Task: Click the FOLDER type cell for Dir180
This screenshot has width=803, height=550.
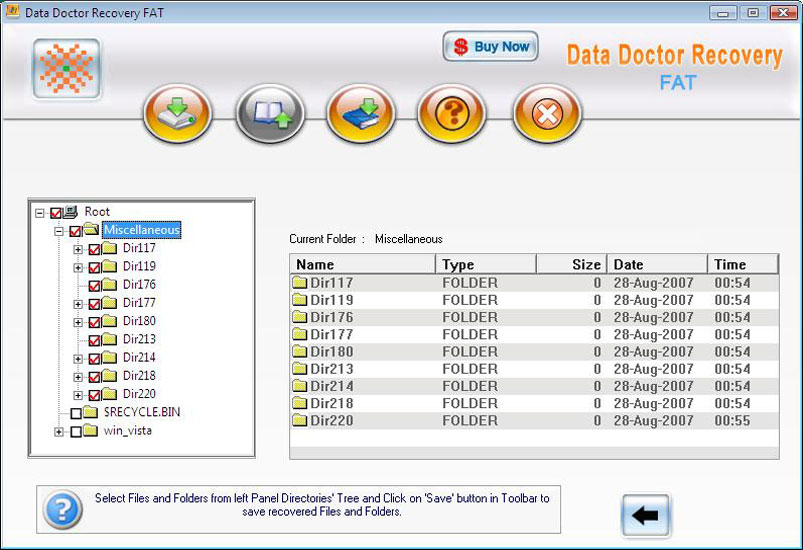Action: tap(470, 352)
